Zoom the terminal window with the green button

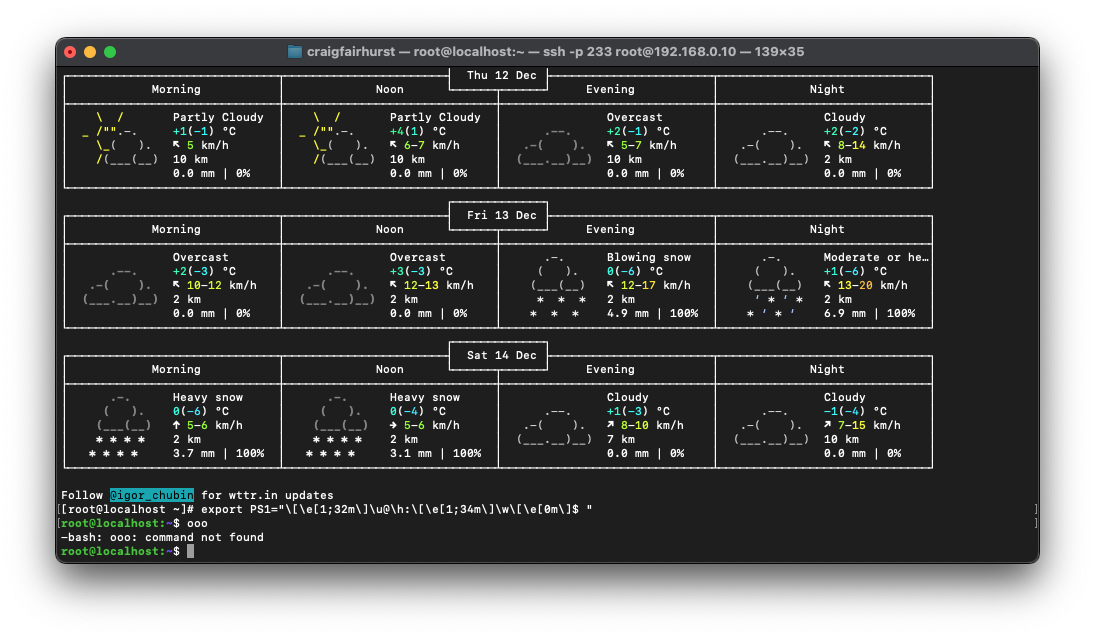coord(110,52)
